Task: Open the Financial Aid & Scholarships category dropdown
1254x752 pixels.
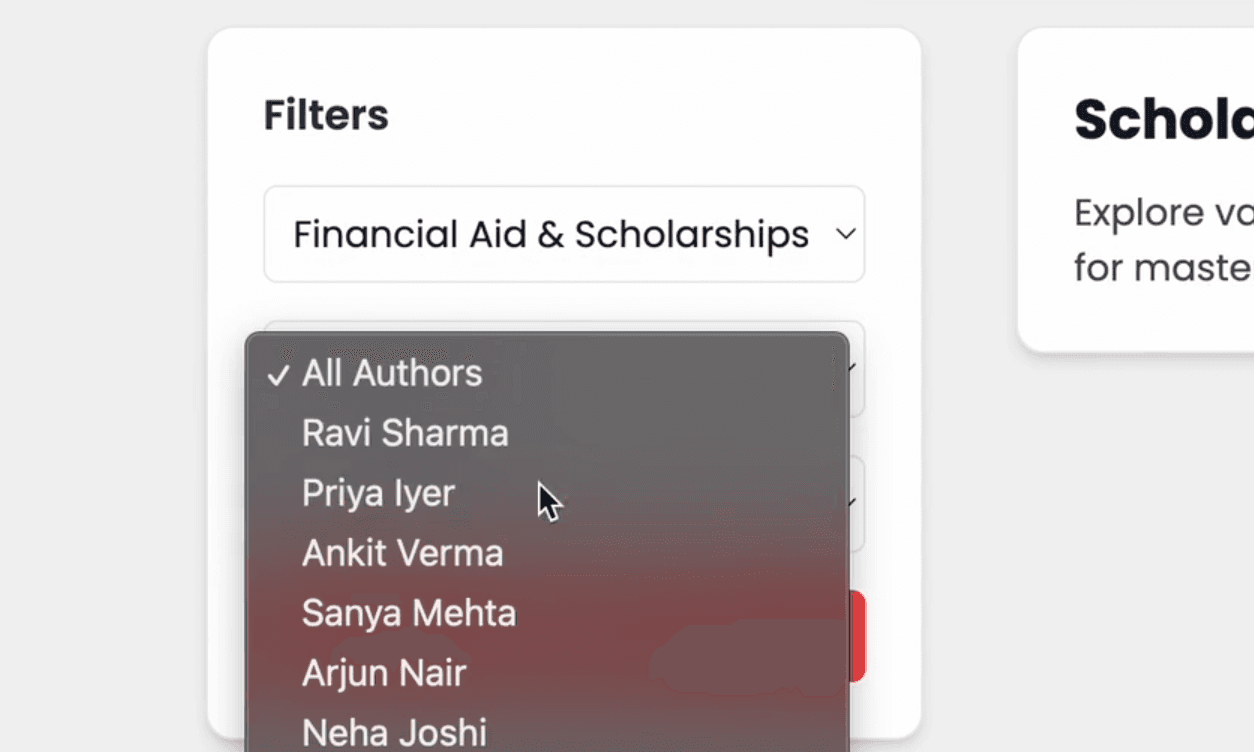Action: click(x=564, y=234)
